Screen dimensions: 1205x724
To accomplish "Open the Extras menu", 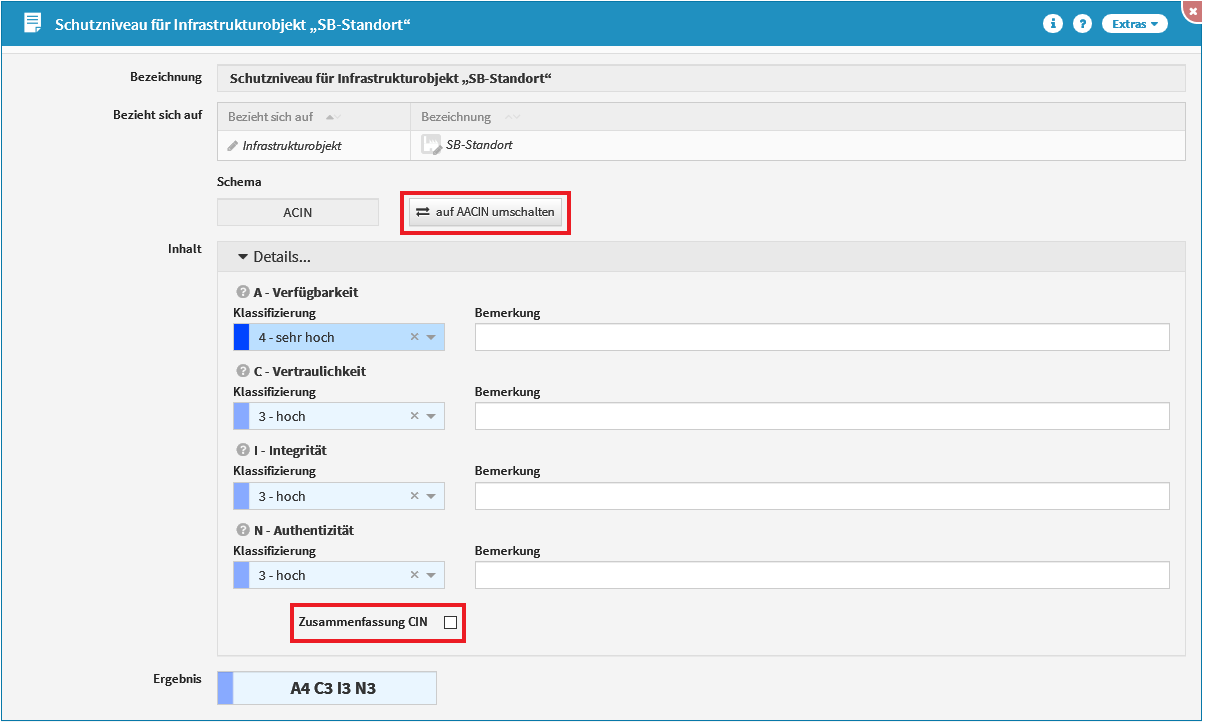I will (1134, 24).
